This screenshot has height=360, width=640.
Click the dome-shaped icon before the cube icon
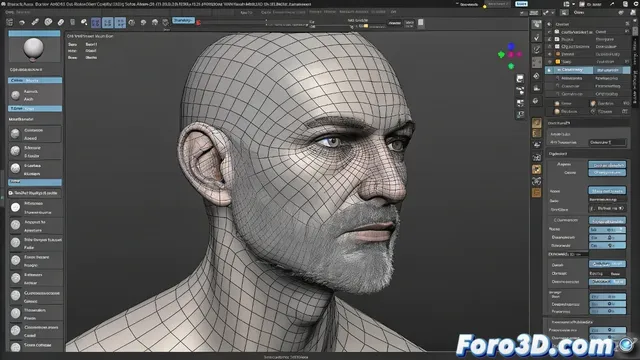(155, 22)
